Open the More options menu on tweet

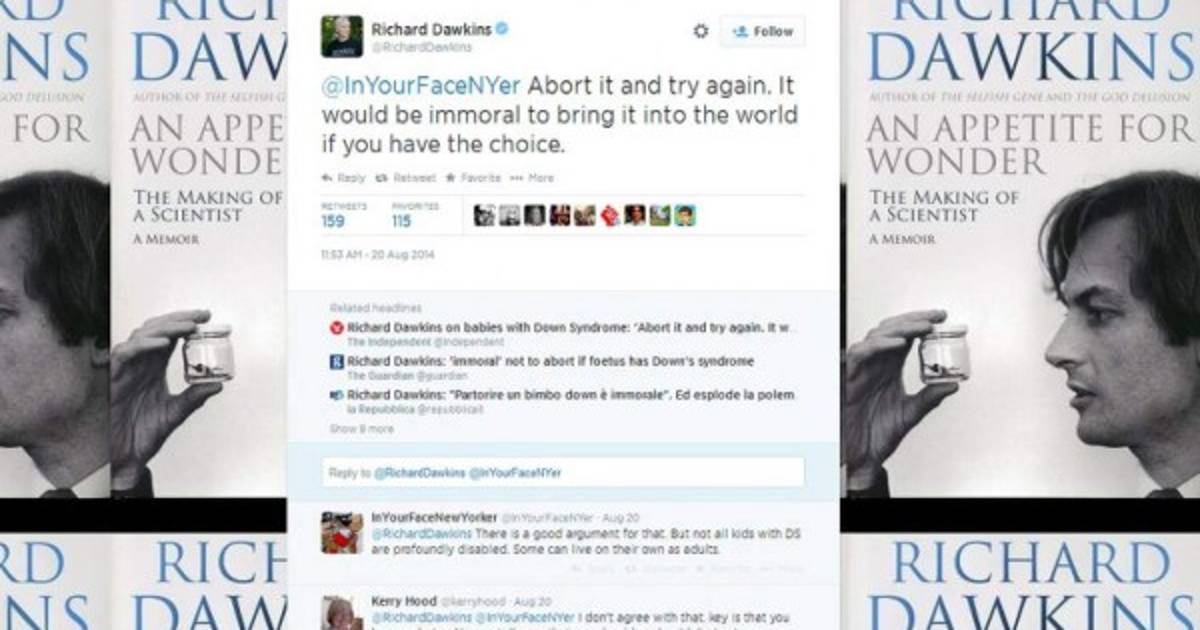(x=532, y=178)
